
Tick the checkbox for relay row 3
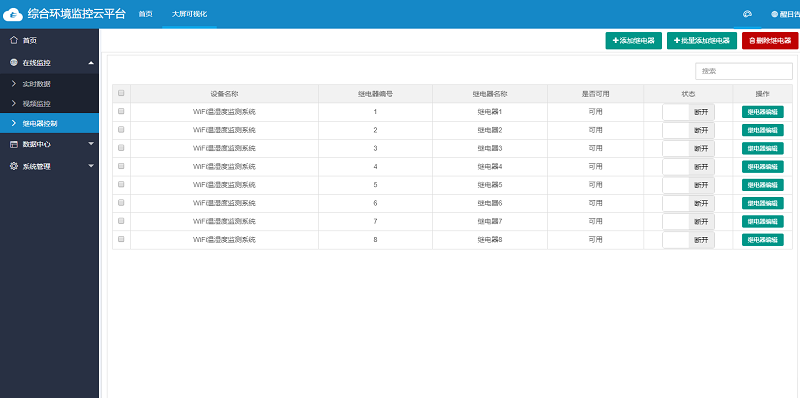[121, 148]
